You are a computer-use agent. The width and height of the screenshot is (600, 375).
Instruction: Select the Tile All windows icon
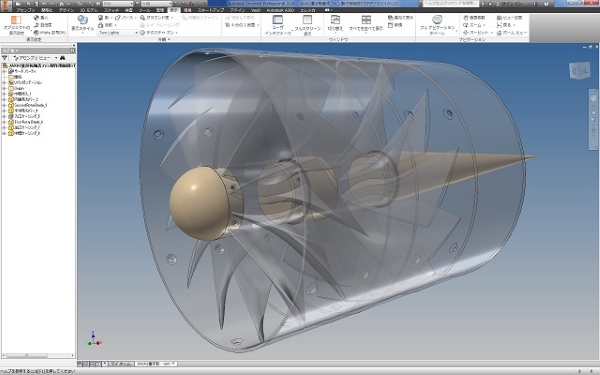coord(366,24)
